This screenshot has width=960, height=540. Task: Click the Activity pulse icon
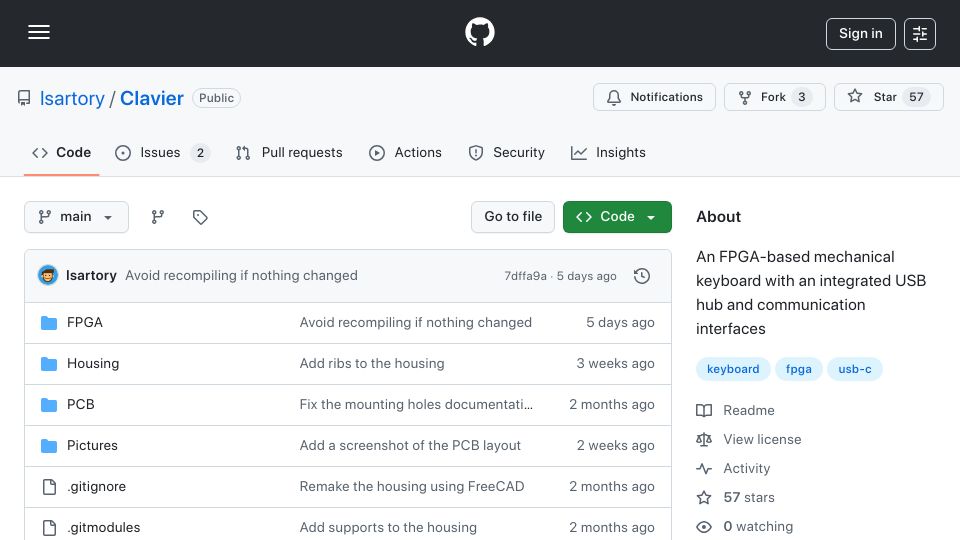coord(704,468)
